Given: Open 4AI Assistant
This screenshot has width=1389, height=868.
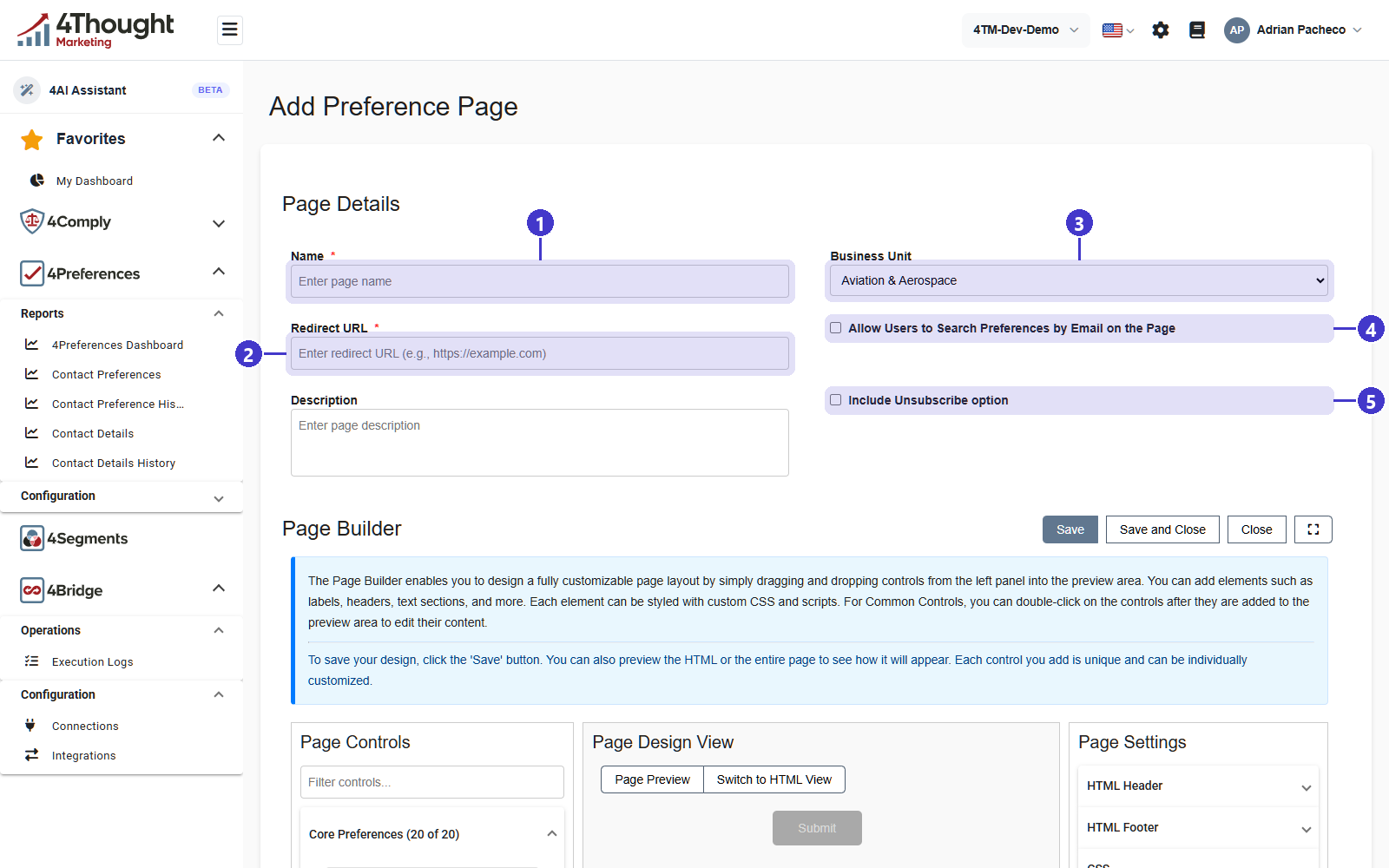Looking at the screenshot, I should tap(88, 90).
